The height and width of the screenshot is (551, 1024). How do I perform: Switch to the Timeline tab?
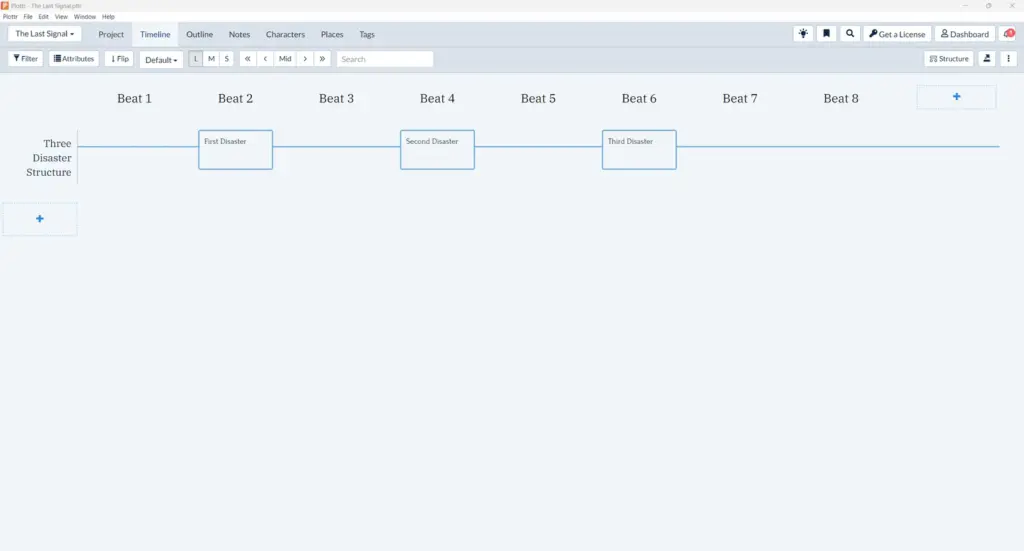[155, 35]
